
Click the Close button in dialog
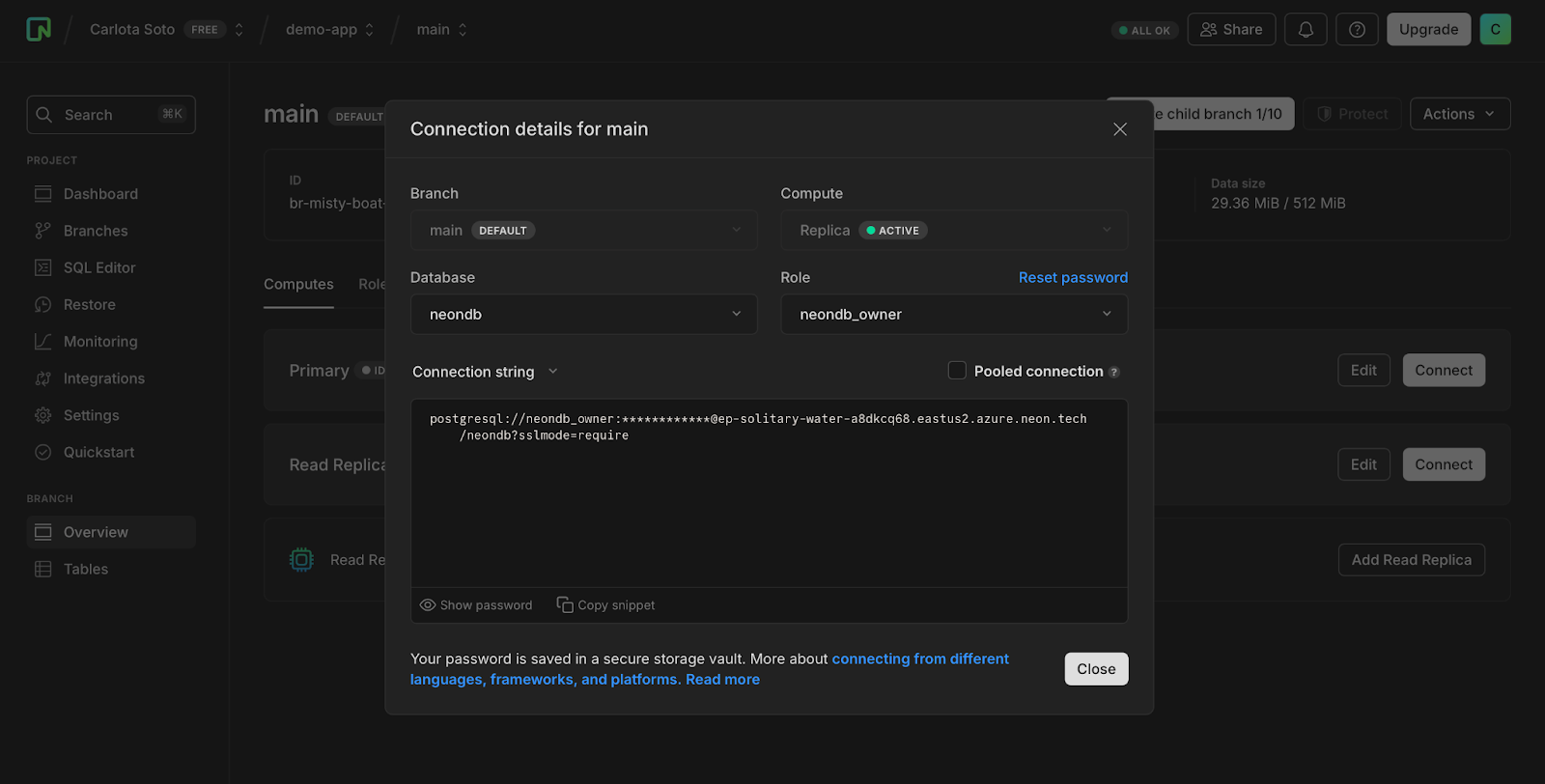(1096, 669)
